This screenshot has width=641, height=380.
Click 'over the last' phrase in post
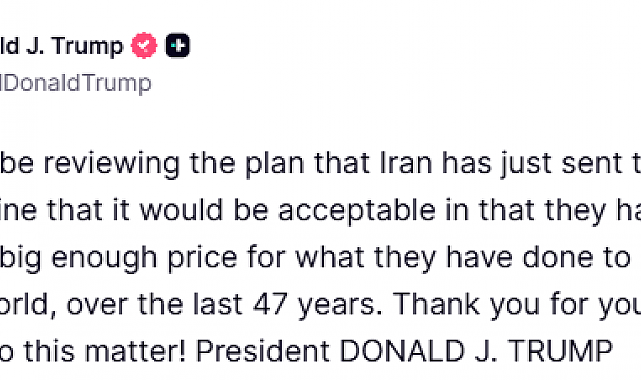pos(154,304)
